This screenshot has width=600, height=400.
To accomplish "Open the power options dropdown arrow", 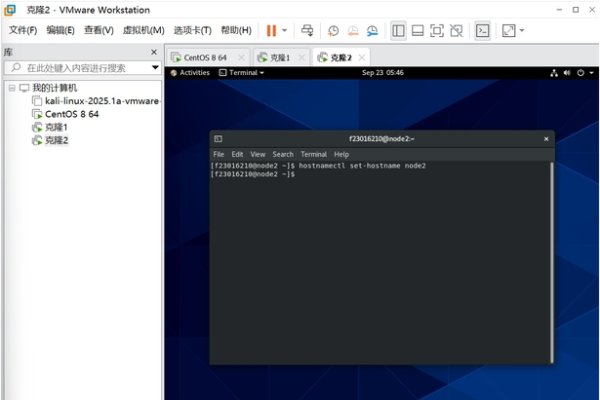I will (x=284, y=31).
